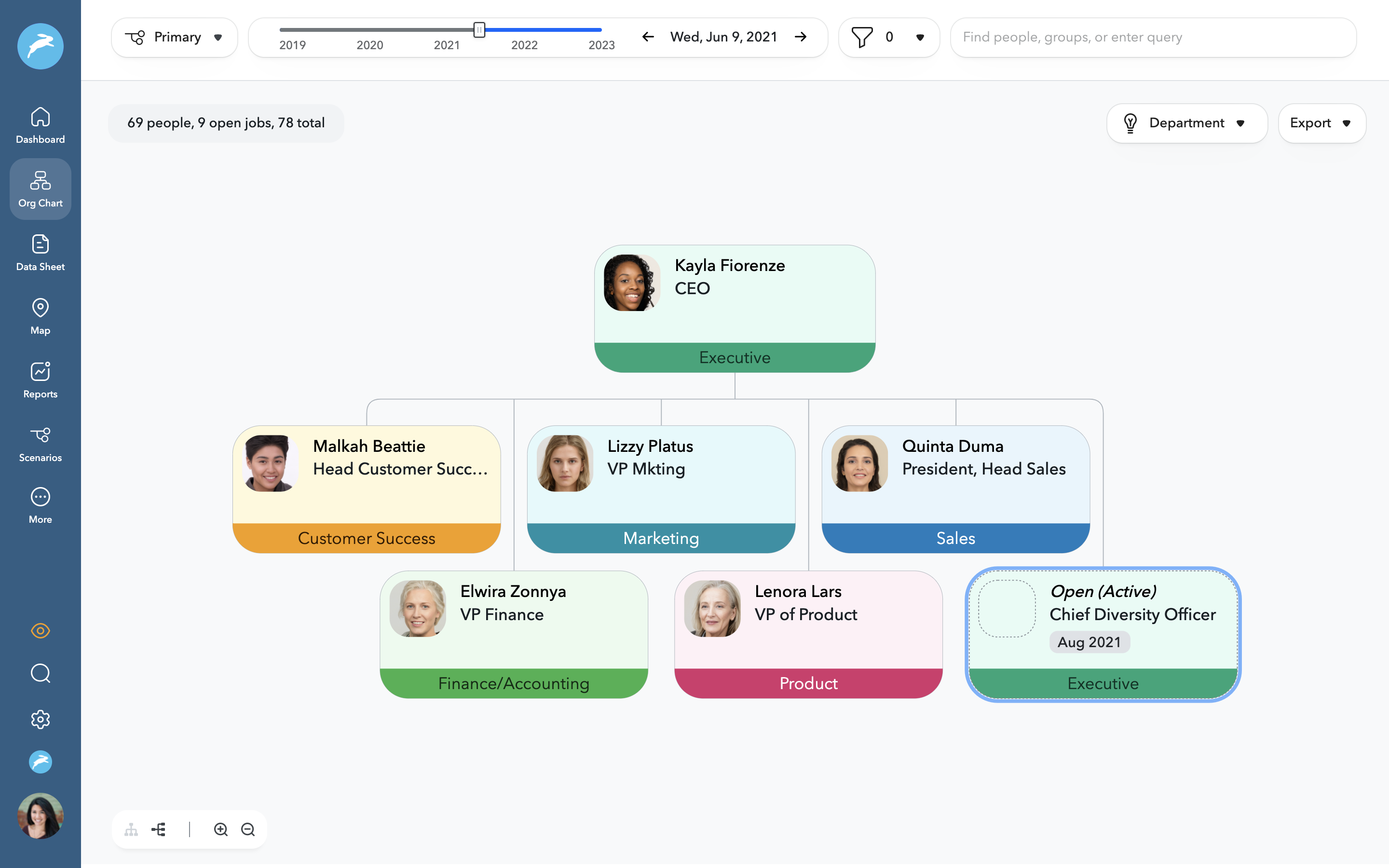This screenshot has width=1389, height=868.
Task: Click the Dashboard icon in the sidebar
Action: 40,123
